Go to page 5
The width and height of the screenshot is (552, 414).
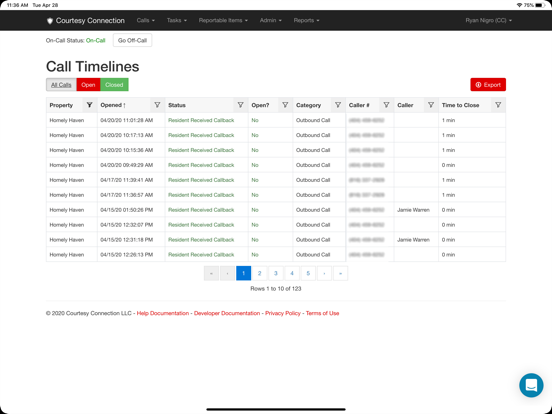(x=308, y=273)
